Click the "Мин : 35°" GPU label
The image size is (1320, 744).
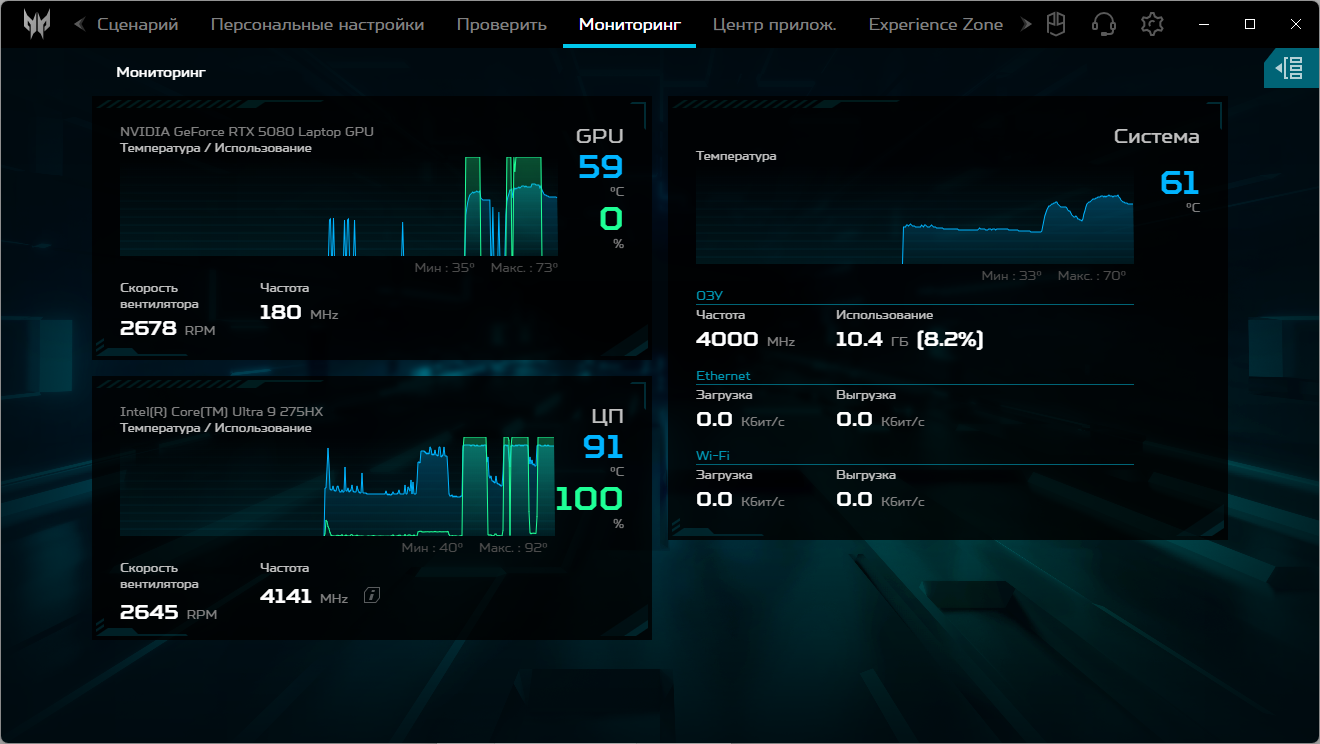445,268
